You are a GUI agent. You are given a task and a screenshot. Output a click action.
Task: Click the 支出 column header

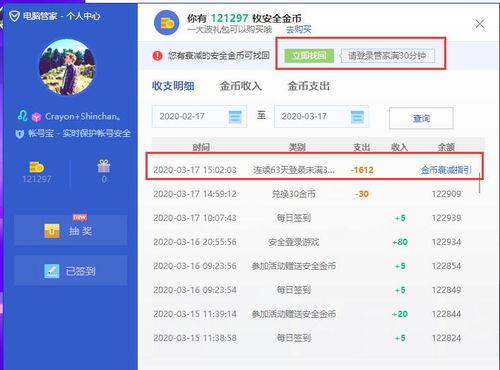coord(362,147)
